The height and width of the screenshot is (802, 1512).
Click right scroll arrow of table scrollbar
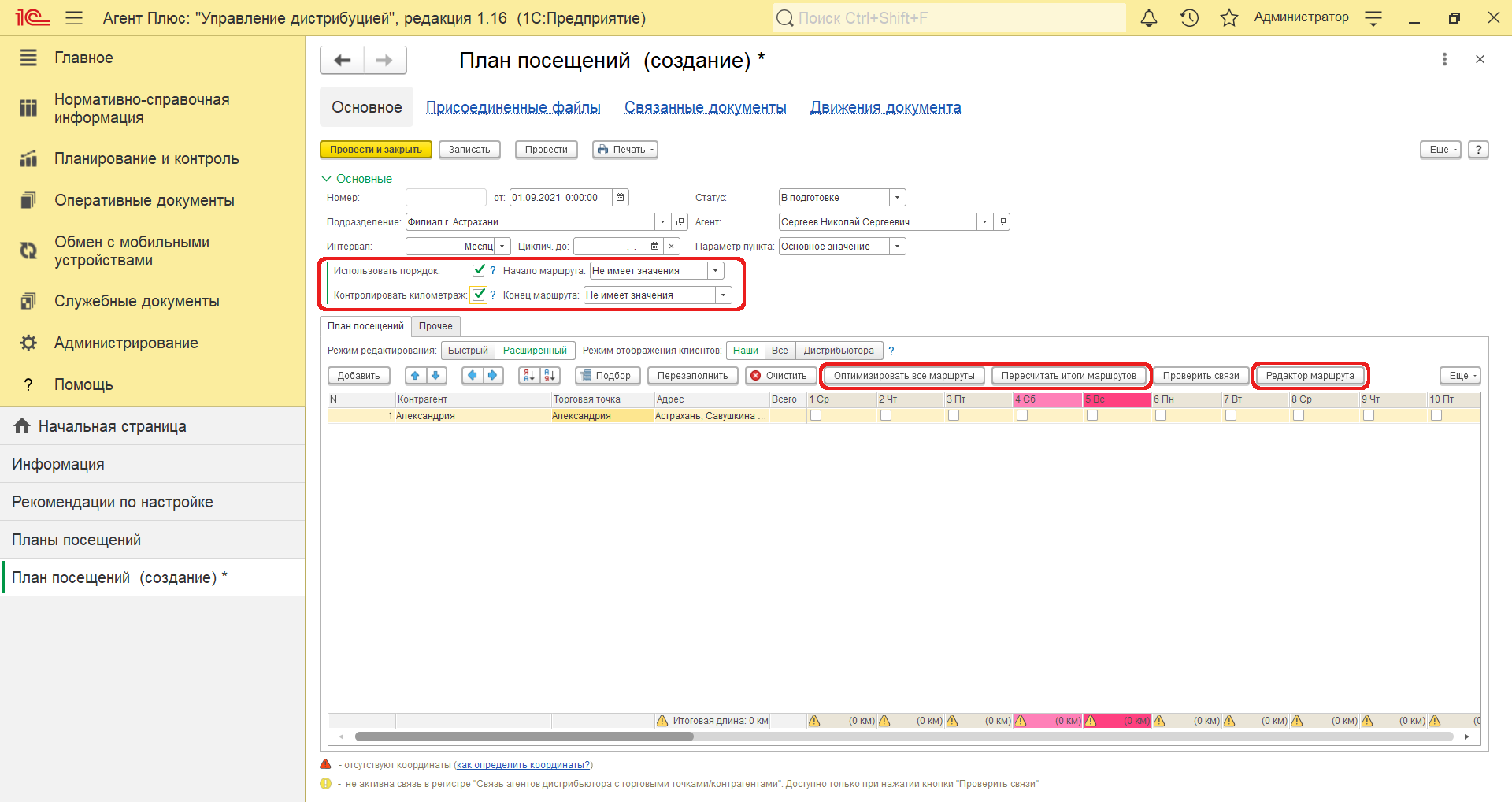[1466, 737]
